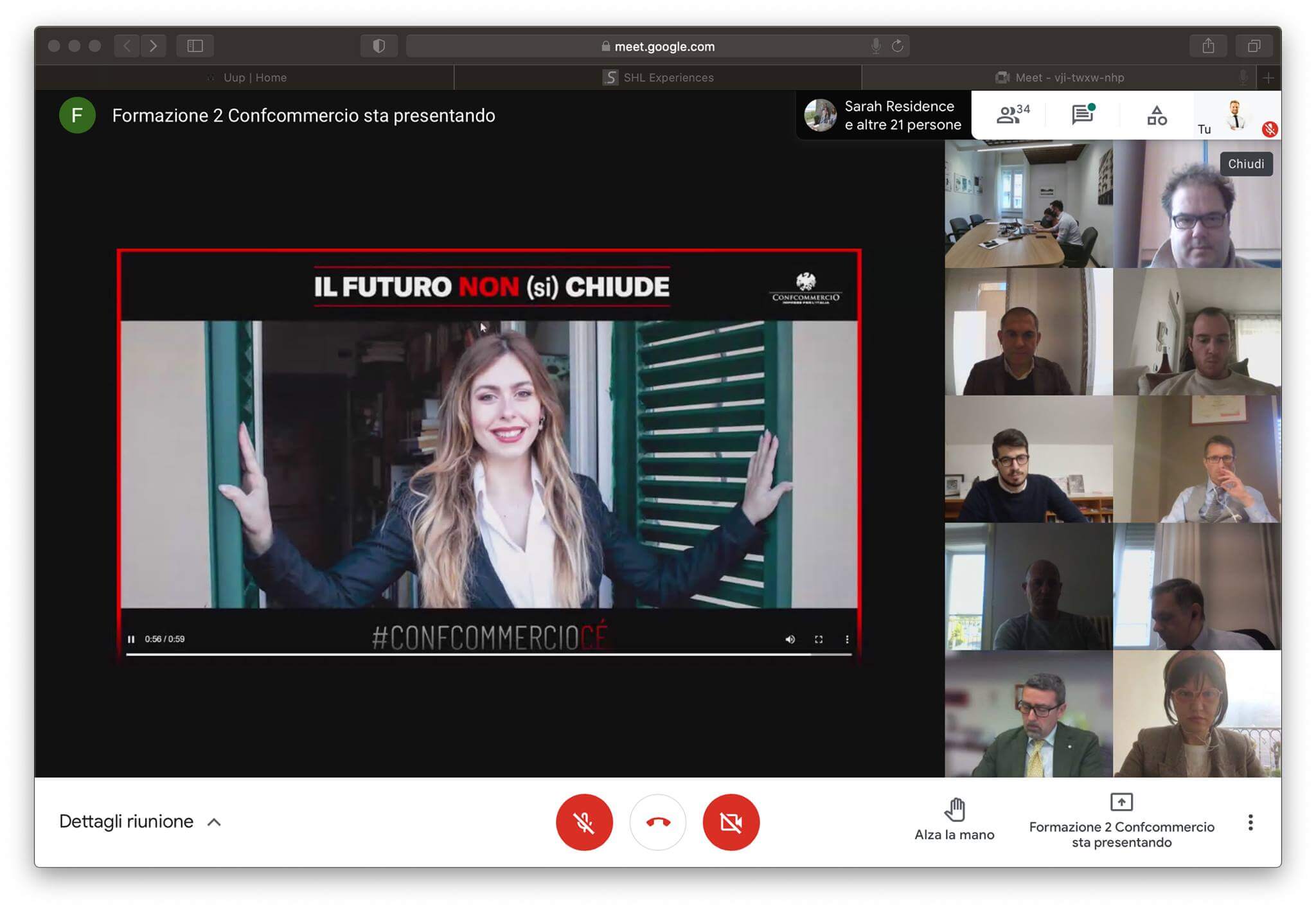Expand Dettagli riunione chevron

[x=214, y=822]
